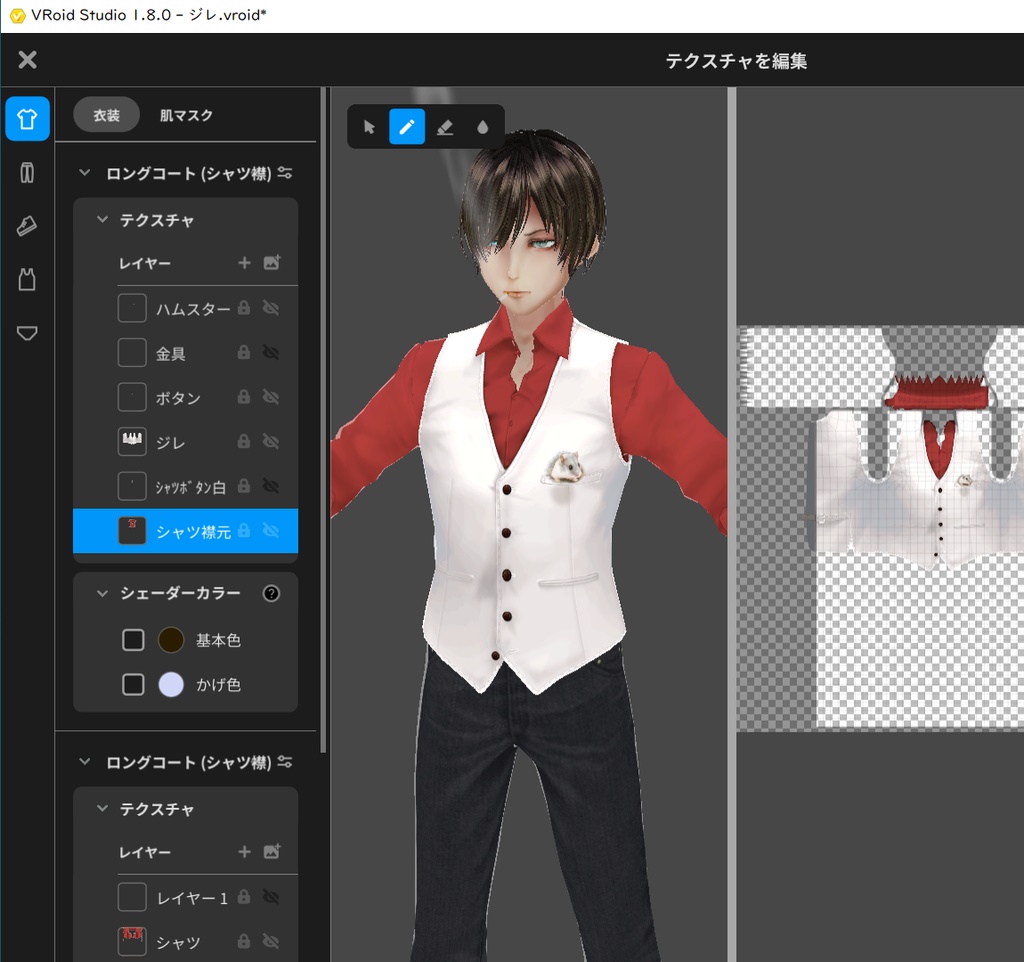Click the UV texture map preview
The width and height of the screenshot is (1024, 962).
coord(880,528)
